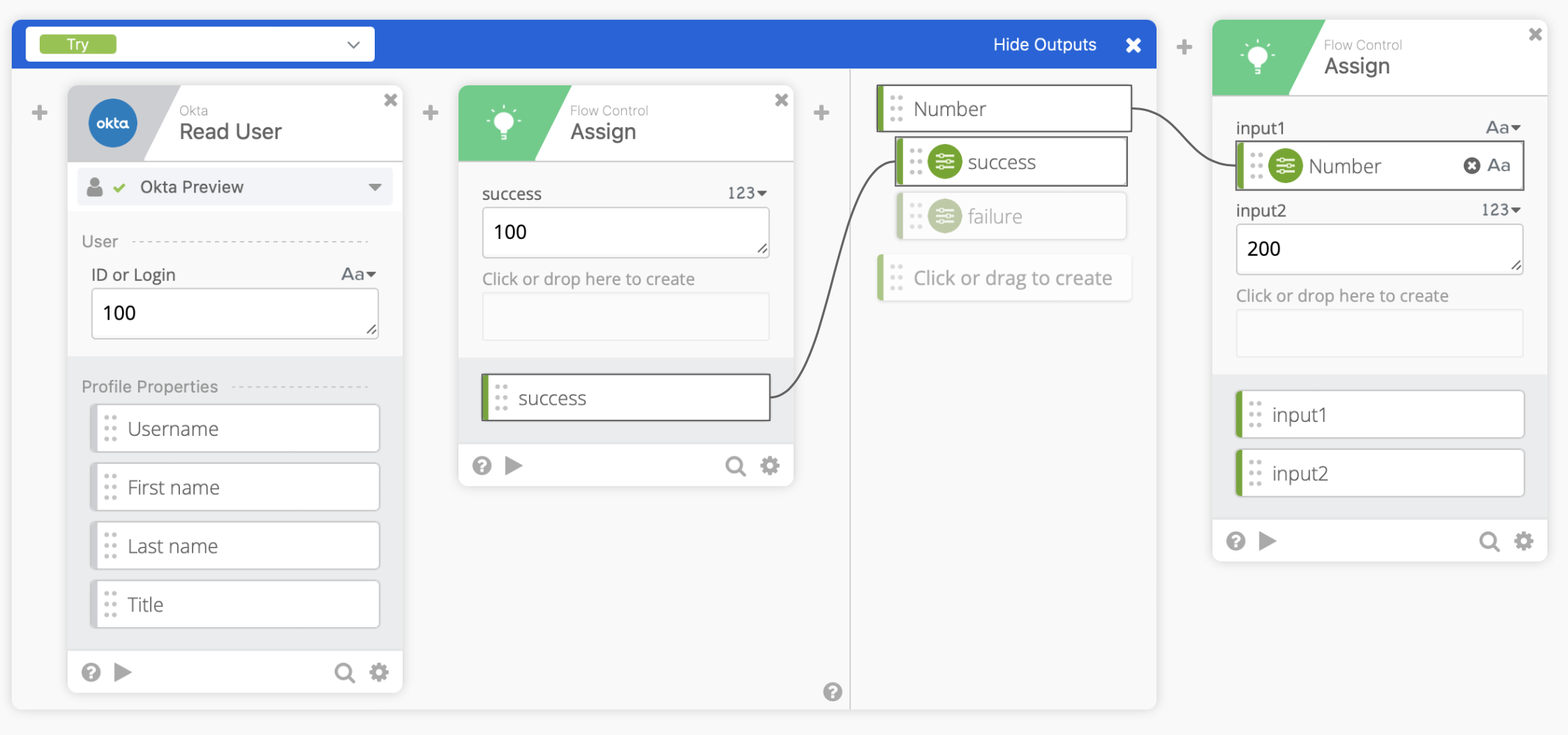
Task: Click the gear icon on right Assign card
Action: click(1524, 542)
